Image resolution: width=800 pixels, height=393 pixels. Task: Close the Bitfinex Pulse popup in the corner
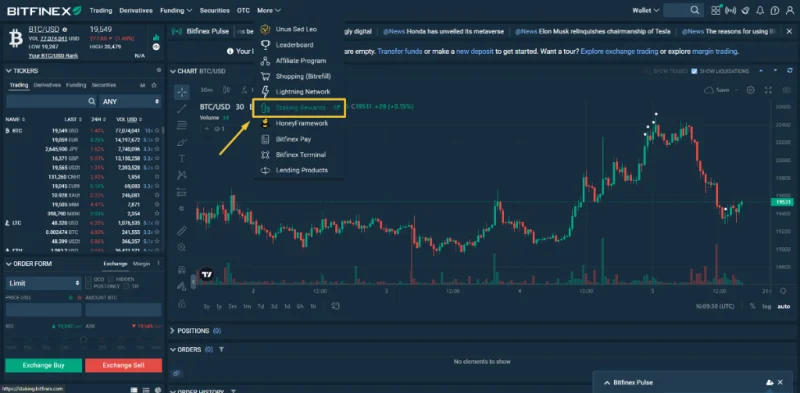[780, 382]
